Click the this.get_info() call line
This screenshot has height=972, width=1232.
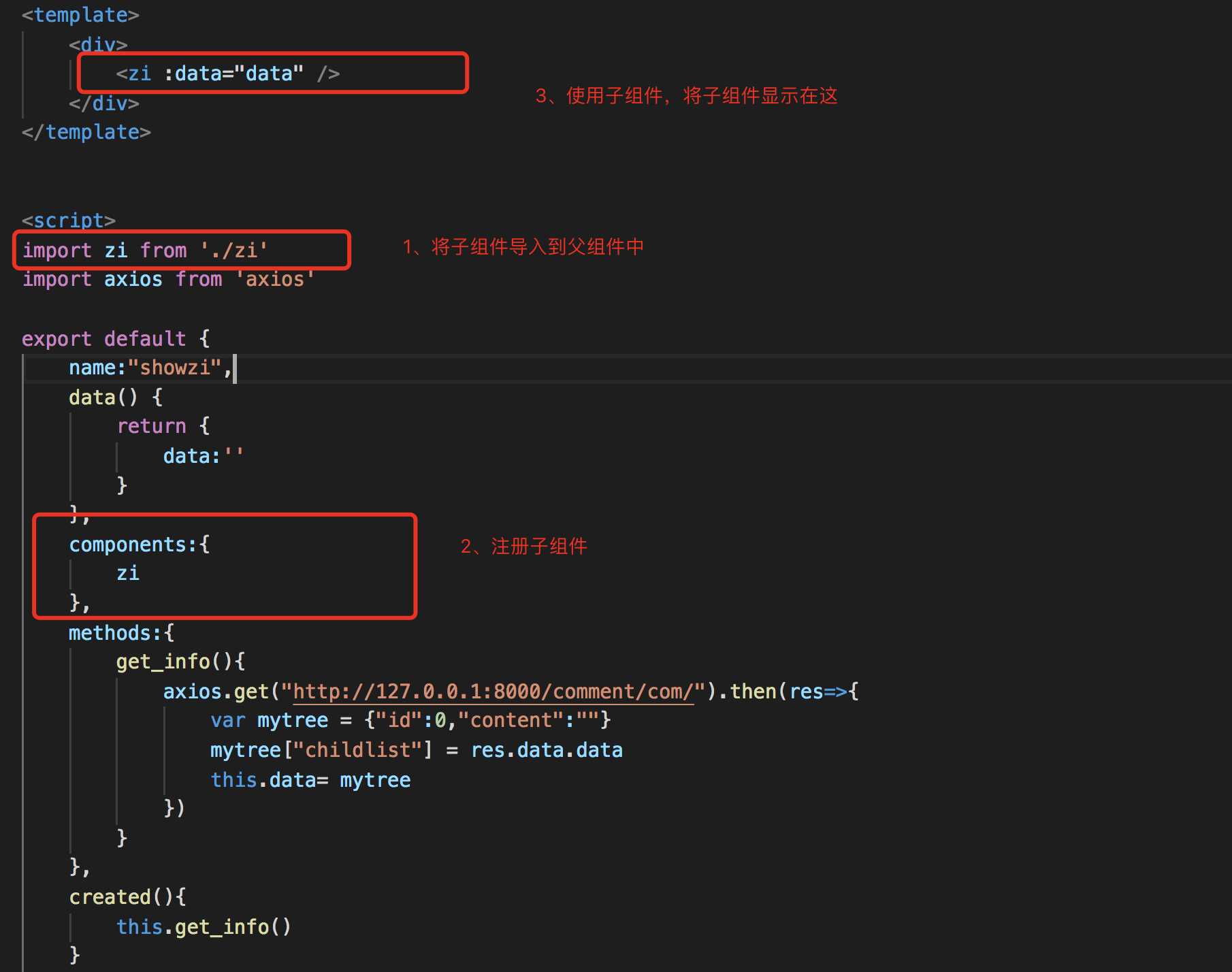(204, 927)
